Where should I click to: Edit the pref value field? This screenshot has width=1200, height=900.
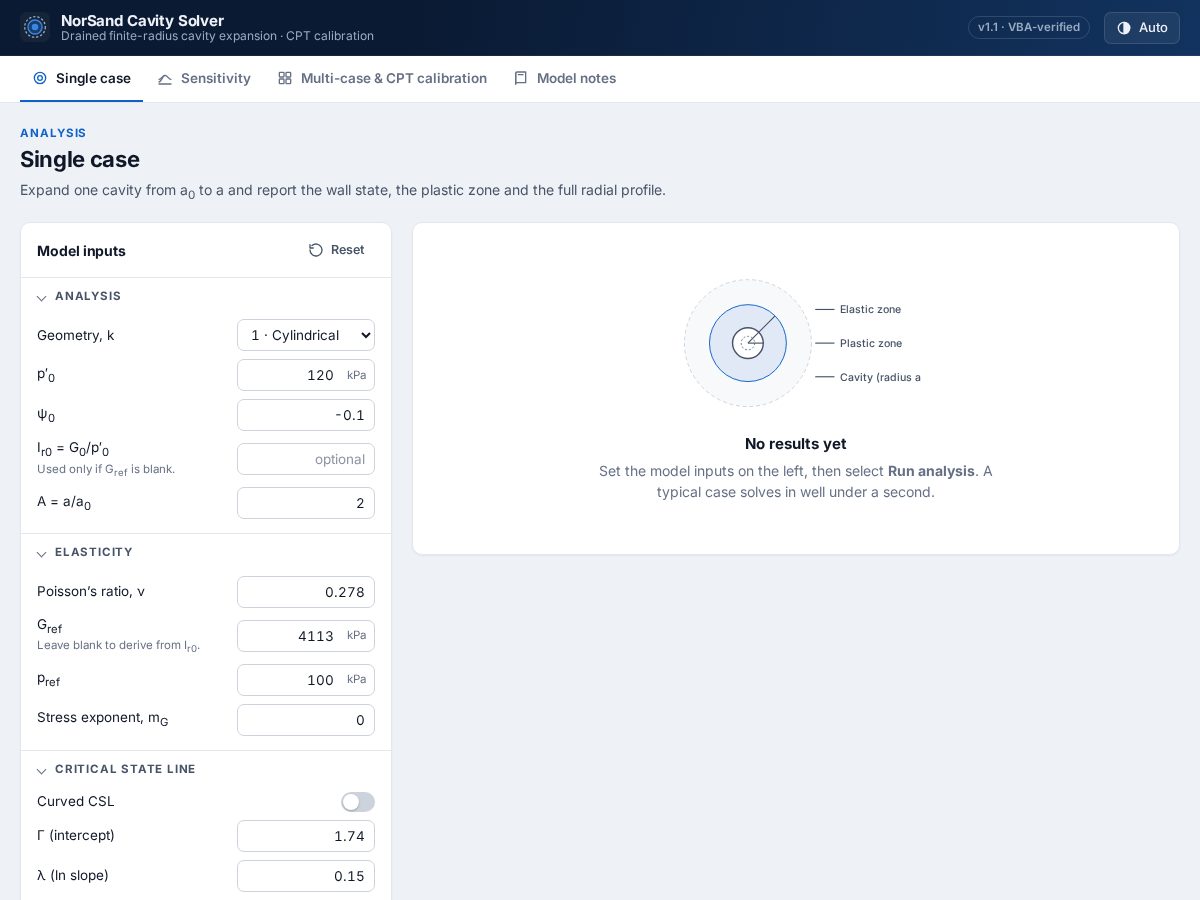coord(306,680)
